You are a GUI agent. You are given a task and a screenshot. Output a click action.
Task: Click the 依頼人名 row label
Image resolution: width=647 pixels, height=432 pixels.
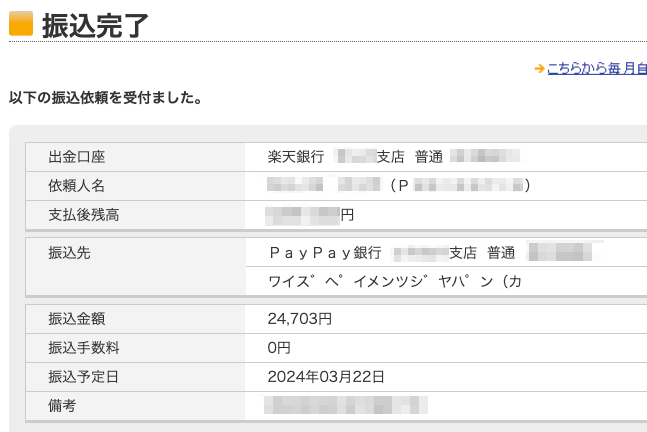pyautogui.click(x=77, y=186)
